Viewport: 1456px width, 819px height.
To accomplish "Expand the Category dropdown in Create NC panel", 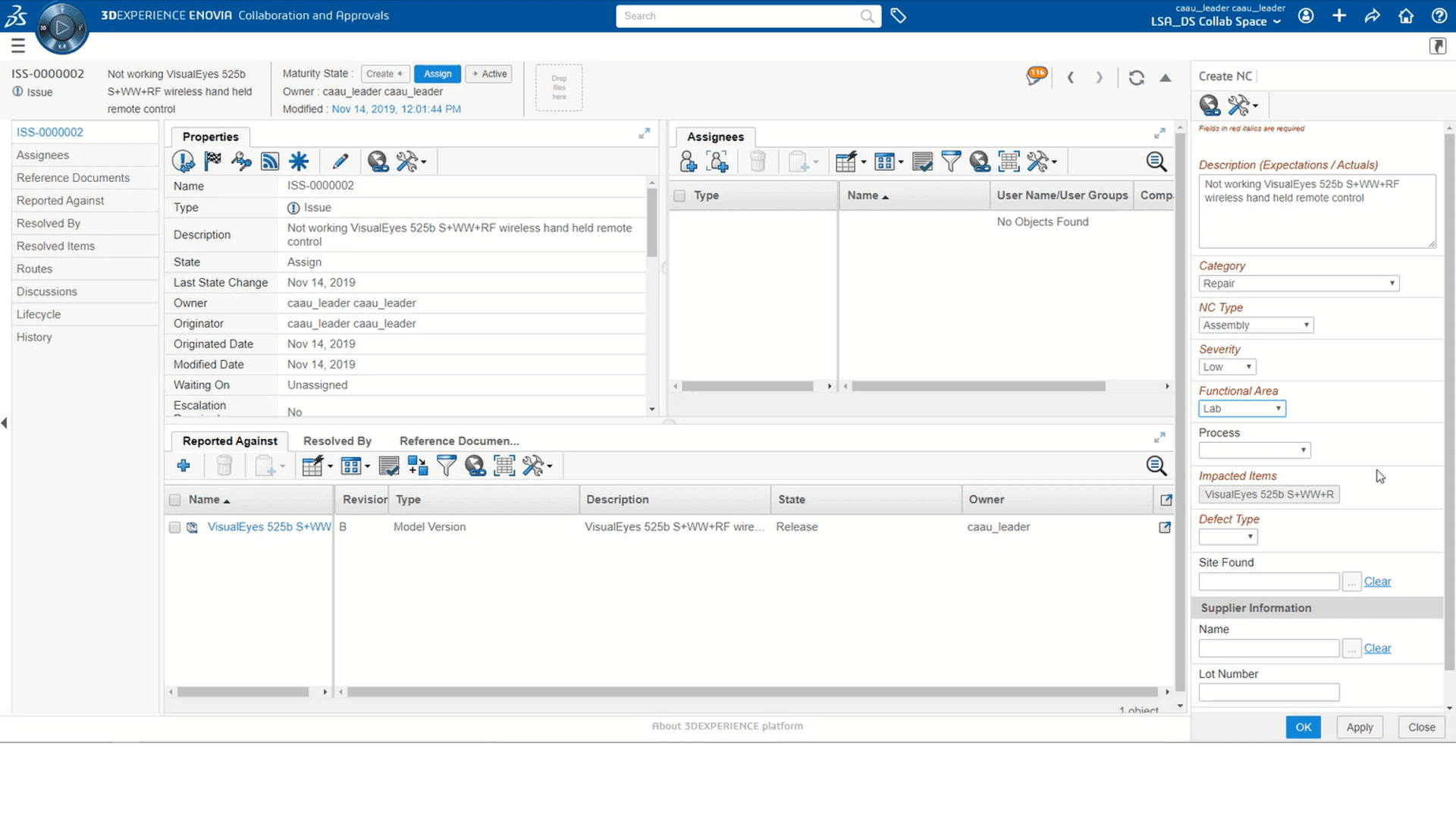I will (1391, 283).
